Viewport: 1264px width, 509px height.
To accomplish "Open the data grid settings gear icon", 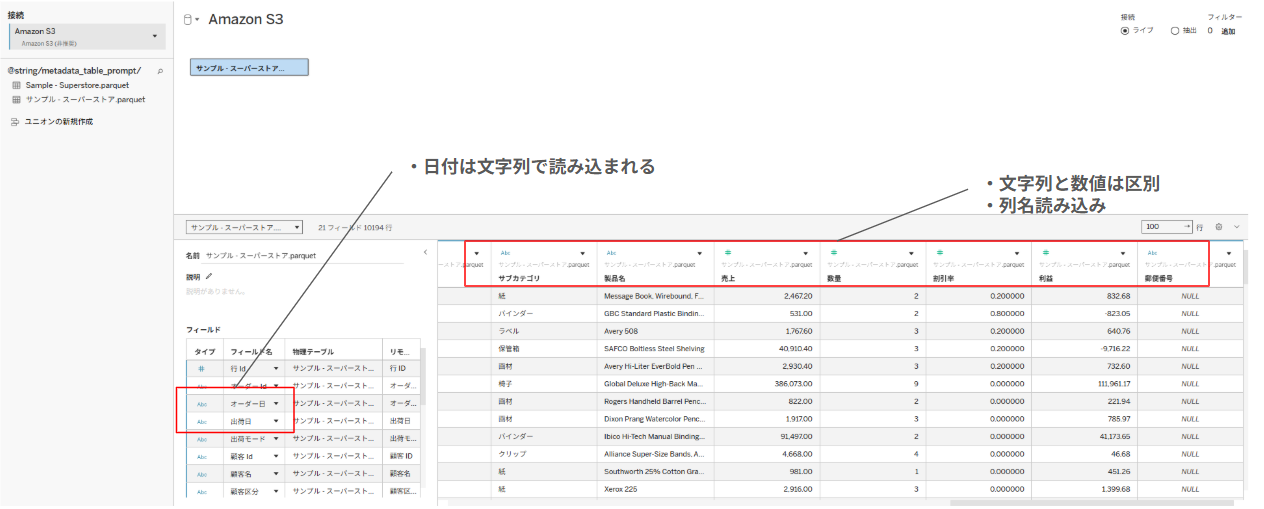I will coord(1219,227).
